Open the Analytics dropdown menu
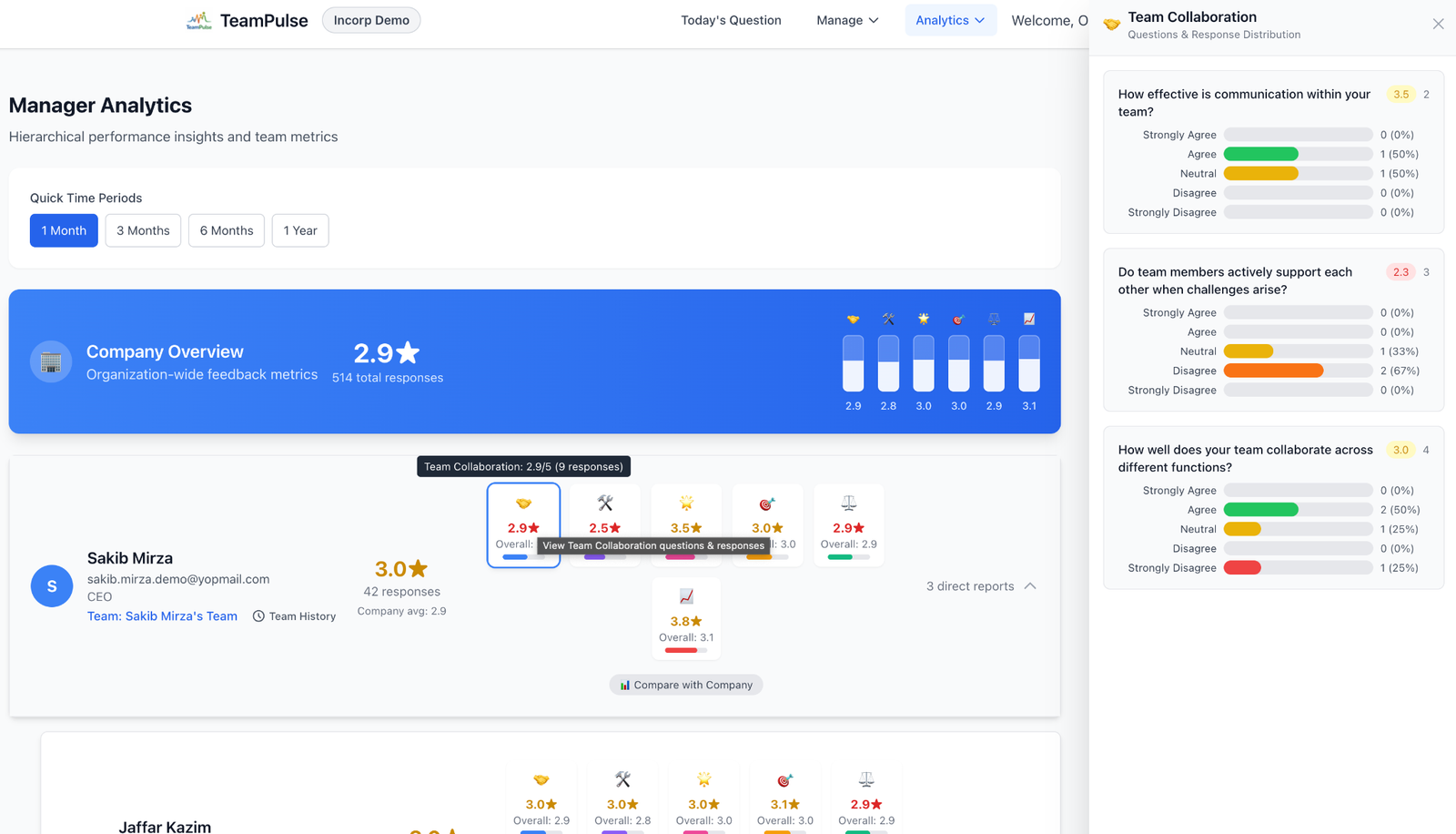This screenshot has height=834, width=1456. (x=950, y=20)
